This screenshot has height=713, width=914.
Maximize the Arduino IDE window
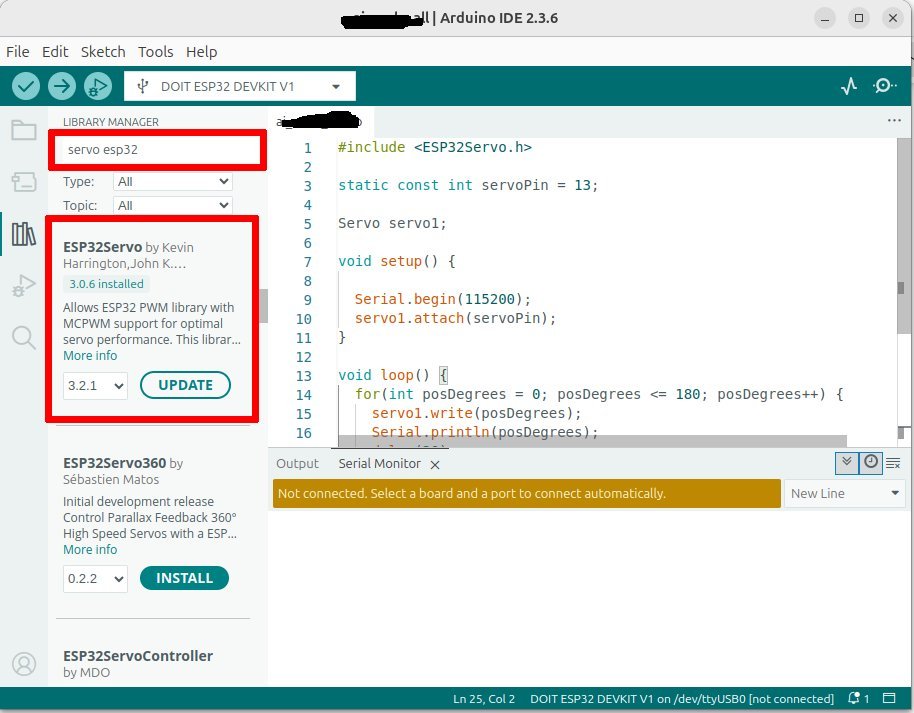tap(859, 18)
